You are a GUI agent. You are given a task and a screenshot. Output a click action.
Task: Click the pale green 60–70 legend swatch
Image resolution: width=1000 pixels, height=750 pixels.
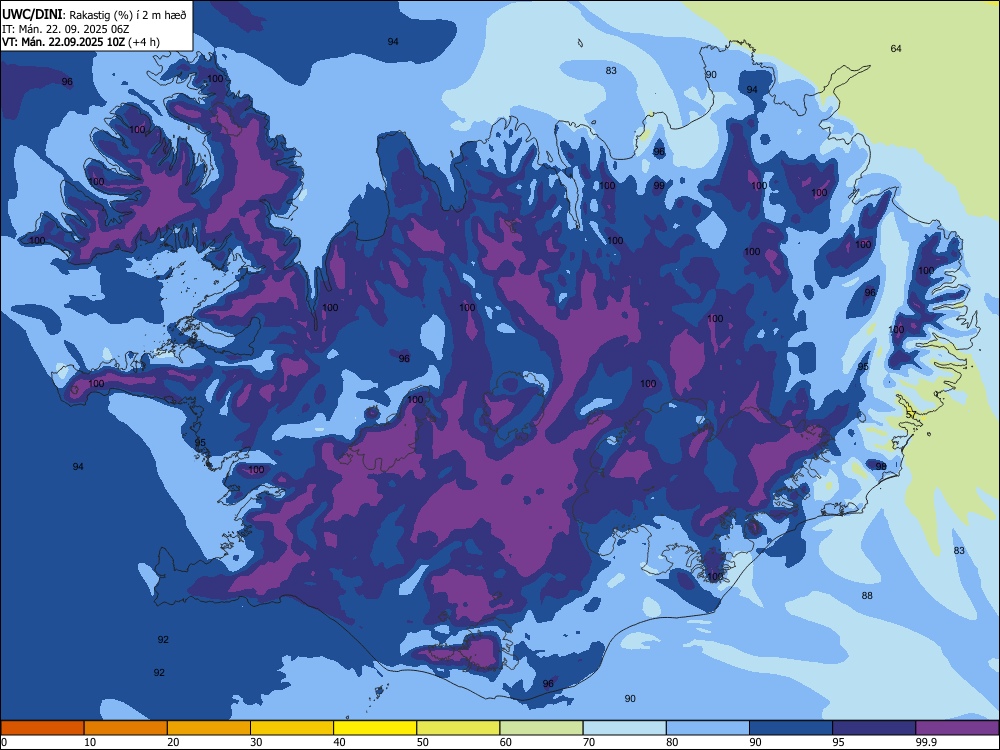tap(541, 728)
